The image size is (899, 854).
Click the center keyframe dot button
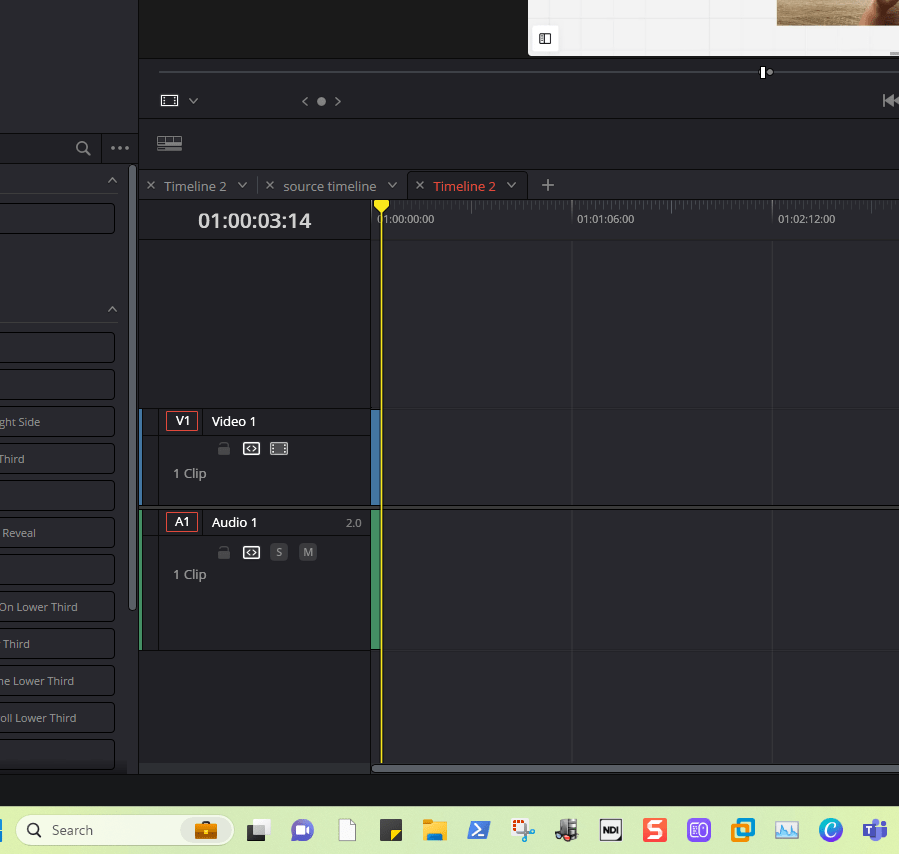pyautogui.click(x=322, y=101)
